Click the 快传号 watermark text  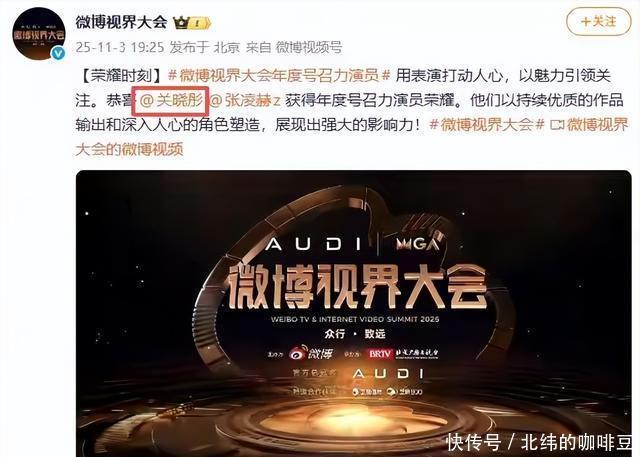(x=474, y=442)
